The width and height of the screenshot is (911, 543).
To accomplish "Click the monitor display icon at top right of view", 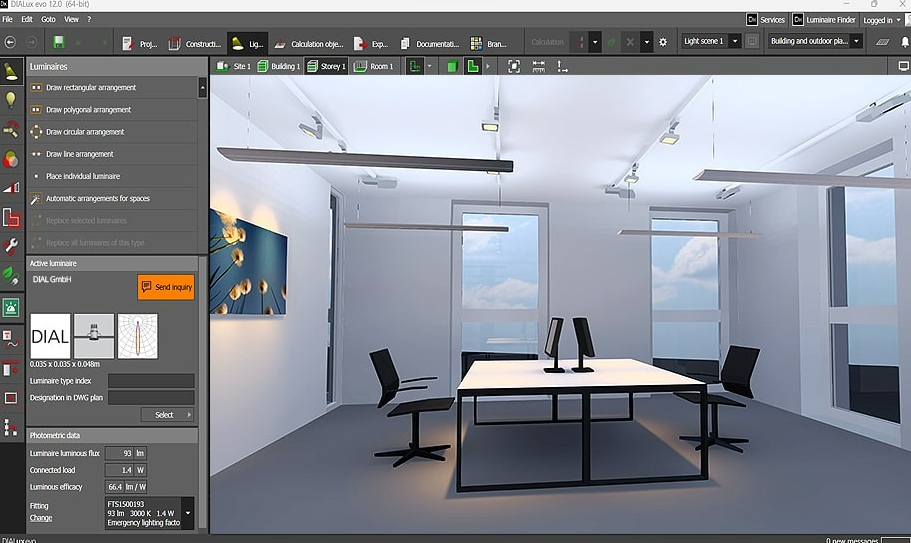I will click(x=903, y=66).
